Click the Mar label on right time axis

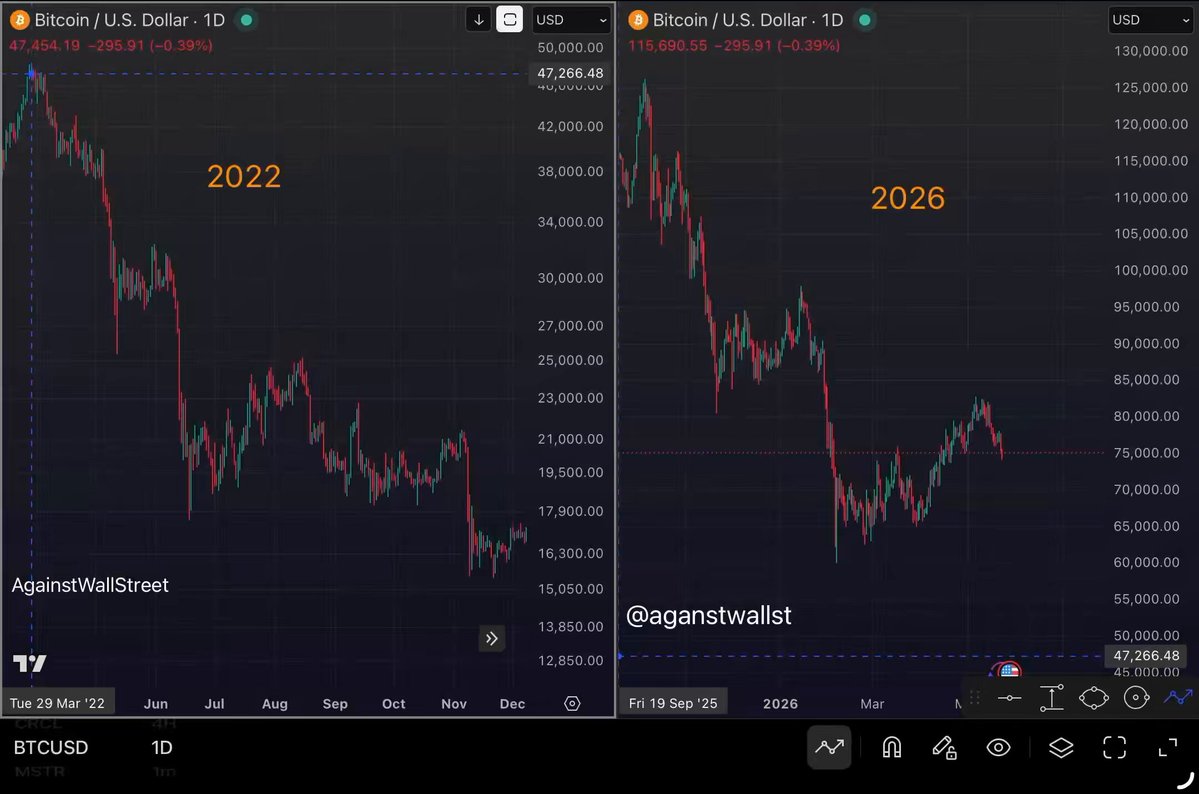tap(872, 704)
